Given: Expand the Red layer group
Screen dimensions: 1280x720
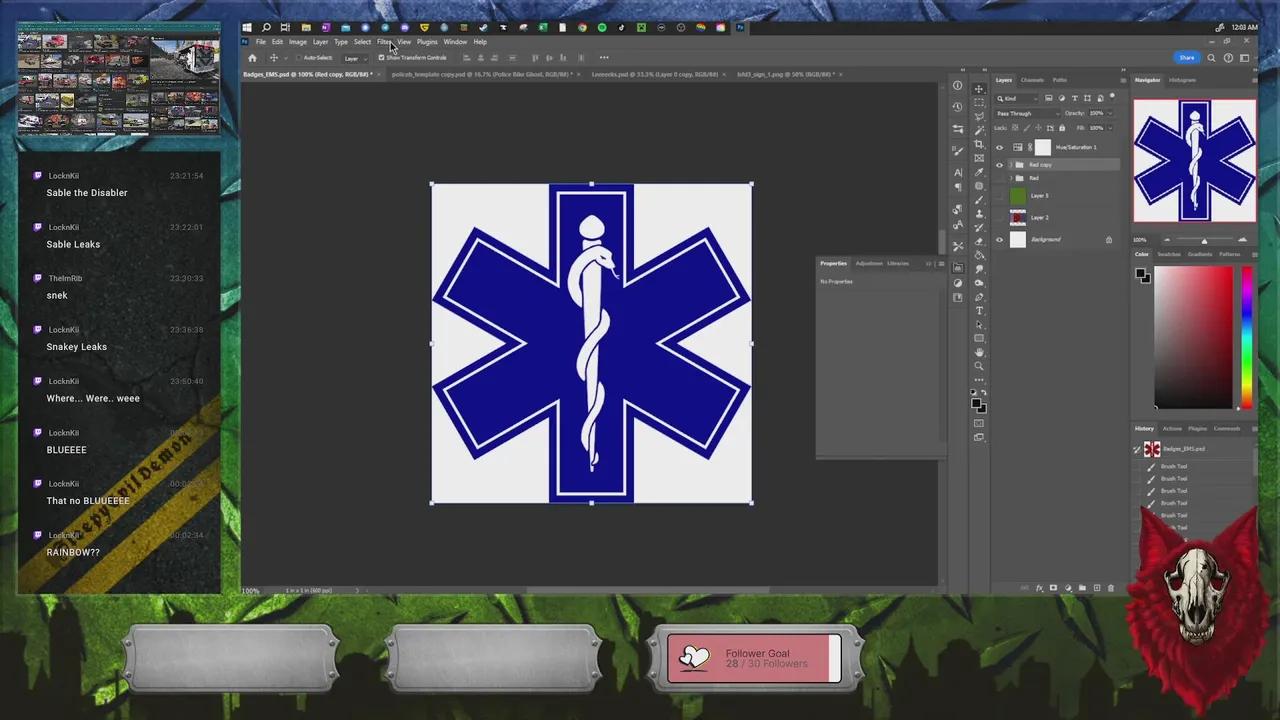Looking at the screenshot, I should (1011, 178).
